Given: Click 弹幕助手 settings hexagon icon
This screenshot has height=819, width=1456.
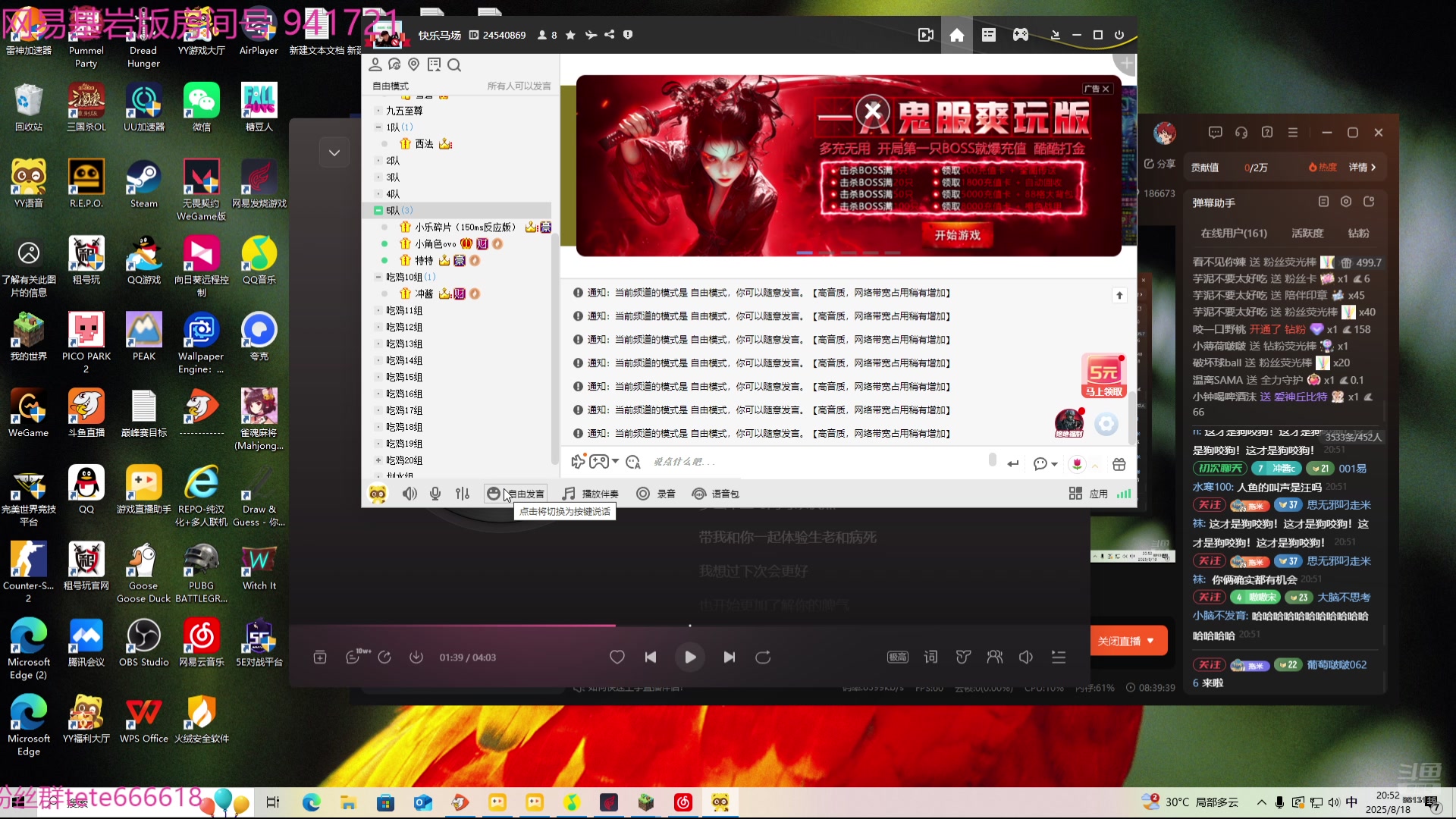Looking at the screenshot, I should (x=1346, y=202).
